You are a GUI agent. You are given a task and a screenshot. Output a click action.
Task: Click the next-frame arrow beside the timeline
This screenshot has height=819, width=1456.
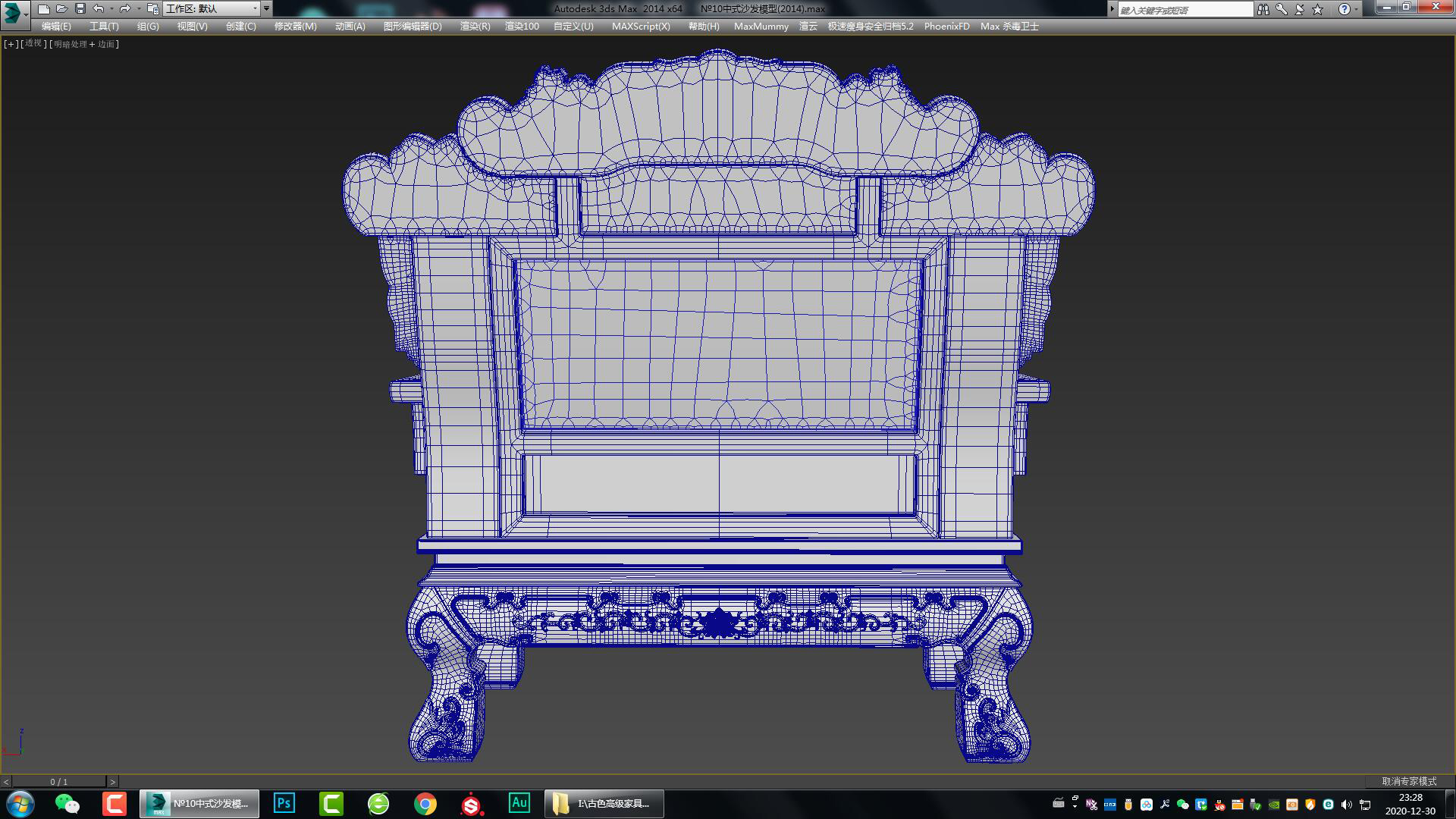click(x=112, y=780)
